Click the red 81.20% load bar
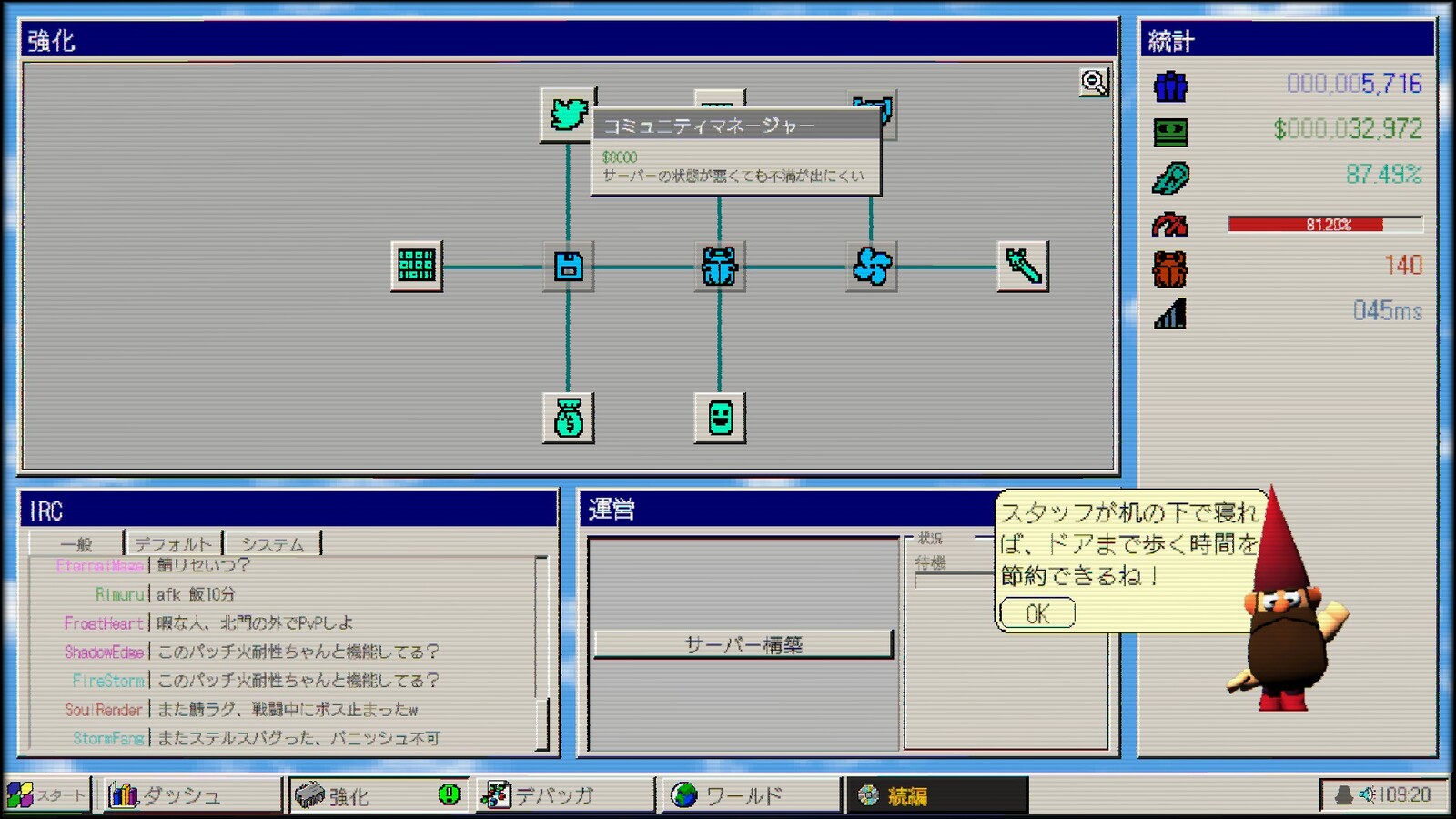The image size is (1456, 819). pyautogui.click(x=1324, y=224)
